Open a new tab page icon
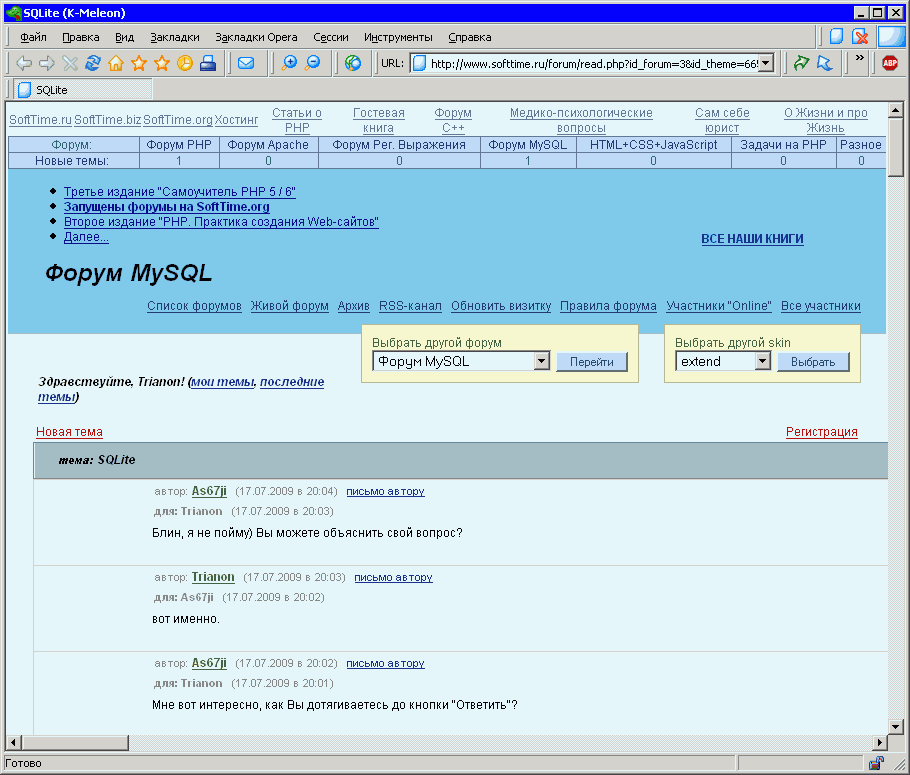The width and height of the screenshot is (910, 775). (836, 37)
